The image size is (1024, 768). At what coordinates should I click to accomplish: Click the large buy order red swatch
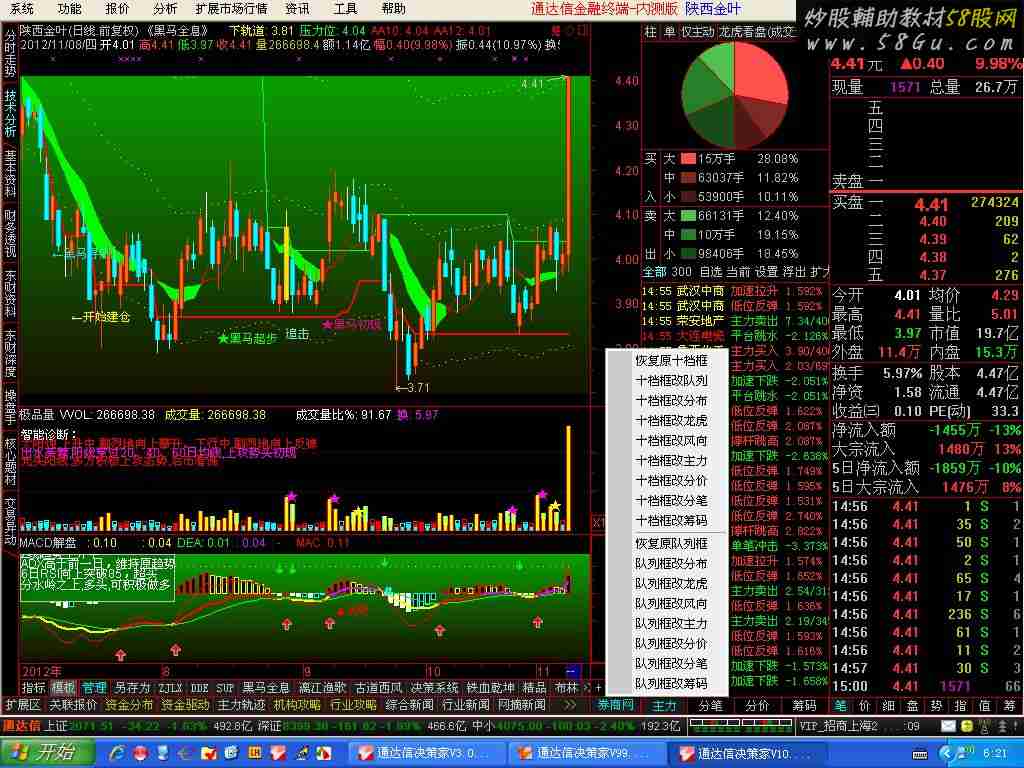click(688, 159)
